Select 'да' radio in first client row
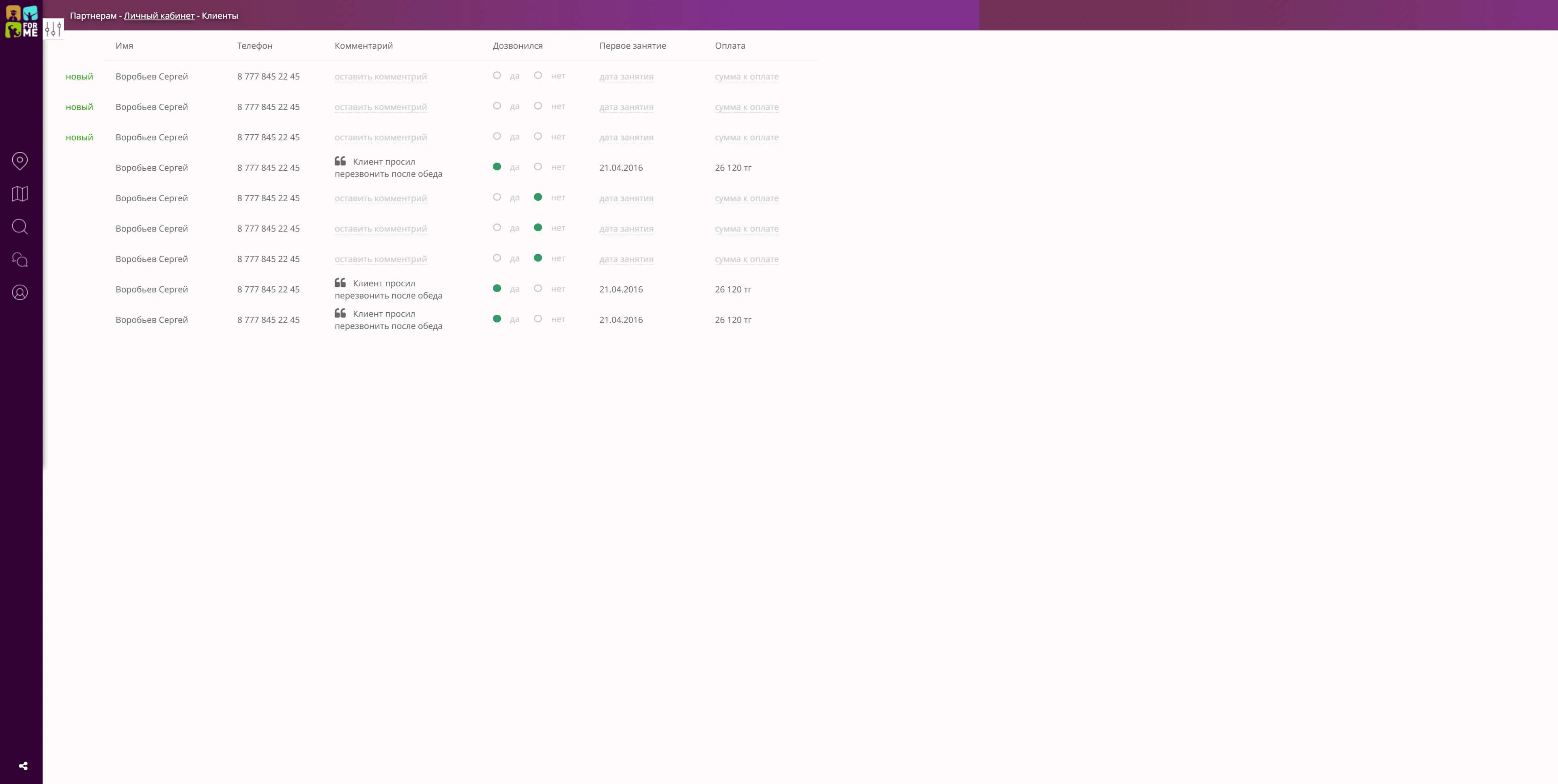The image size is (1558, 784). pos(497,75)
